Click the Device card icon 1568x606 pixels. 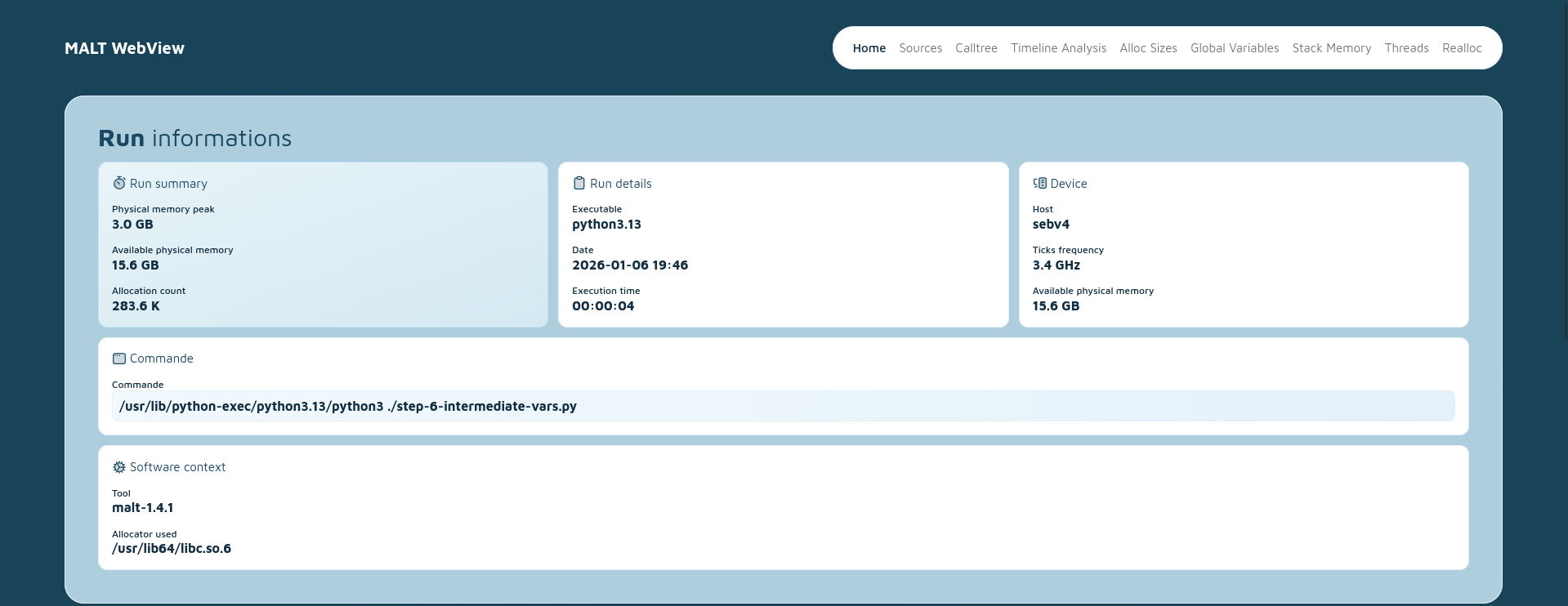(x=1039, y=183)
